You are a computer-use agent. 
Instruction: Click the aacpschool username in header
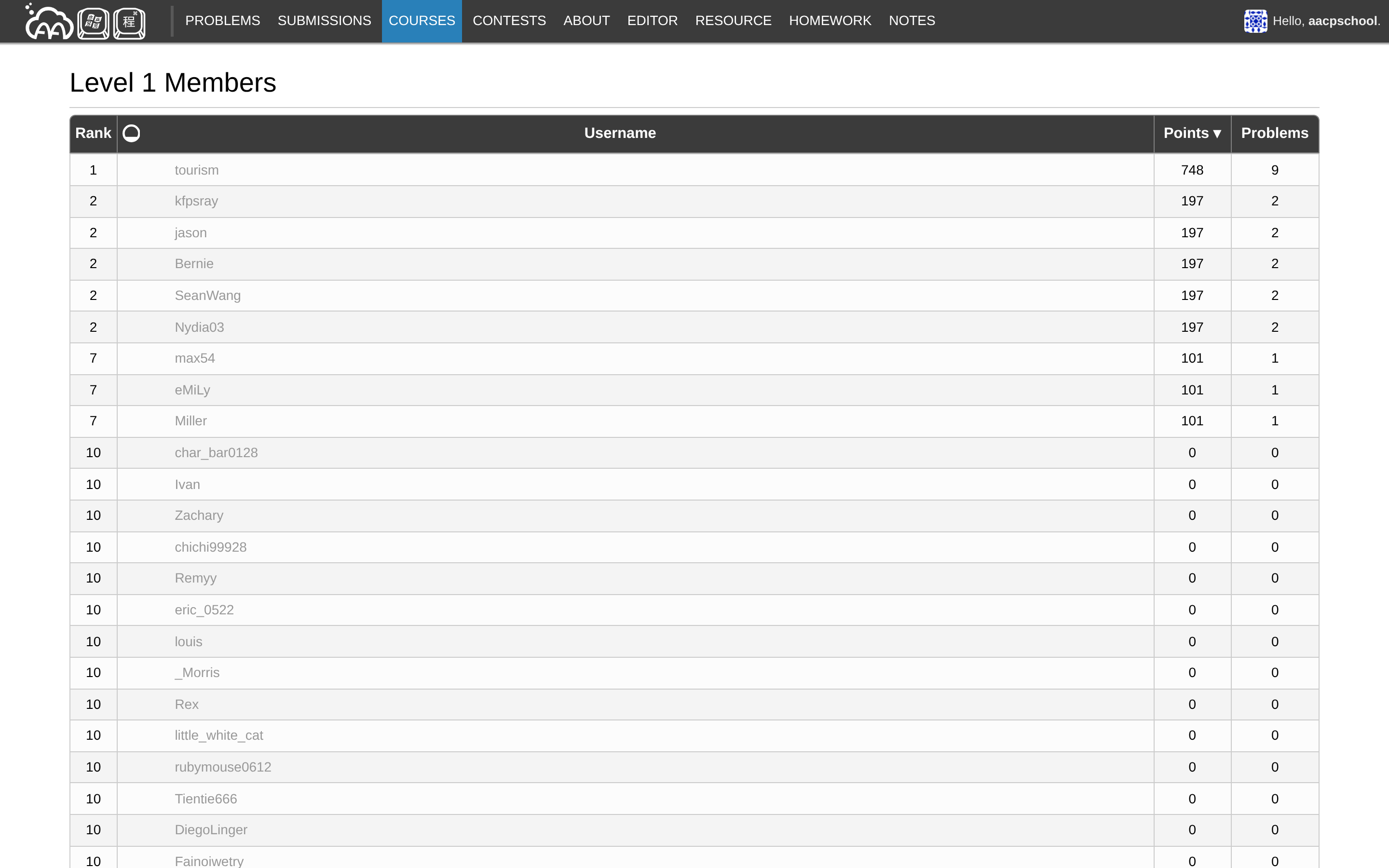click(x=1342, y=21)
